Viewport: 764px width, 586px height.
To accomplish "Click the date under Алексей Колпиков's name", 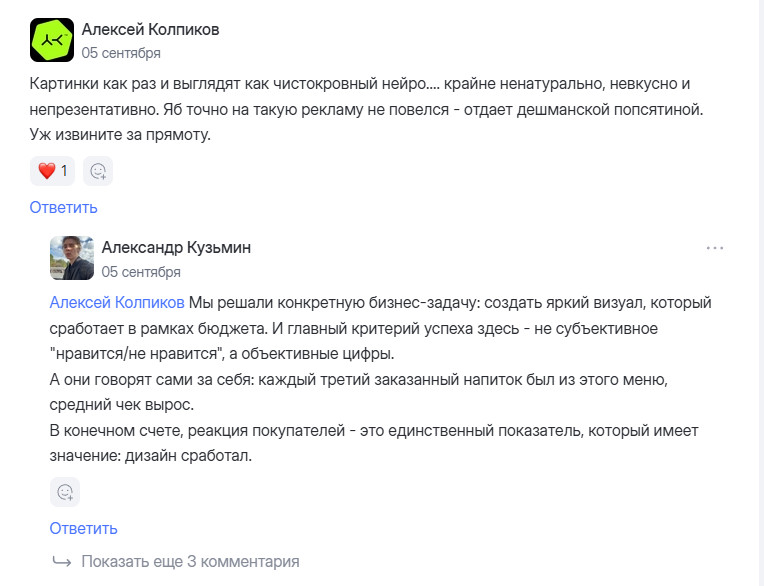I will (x=121, y=53).
